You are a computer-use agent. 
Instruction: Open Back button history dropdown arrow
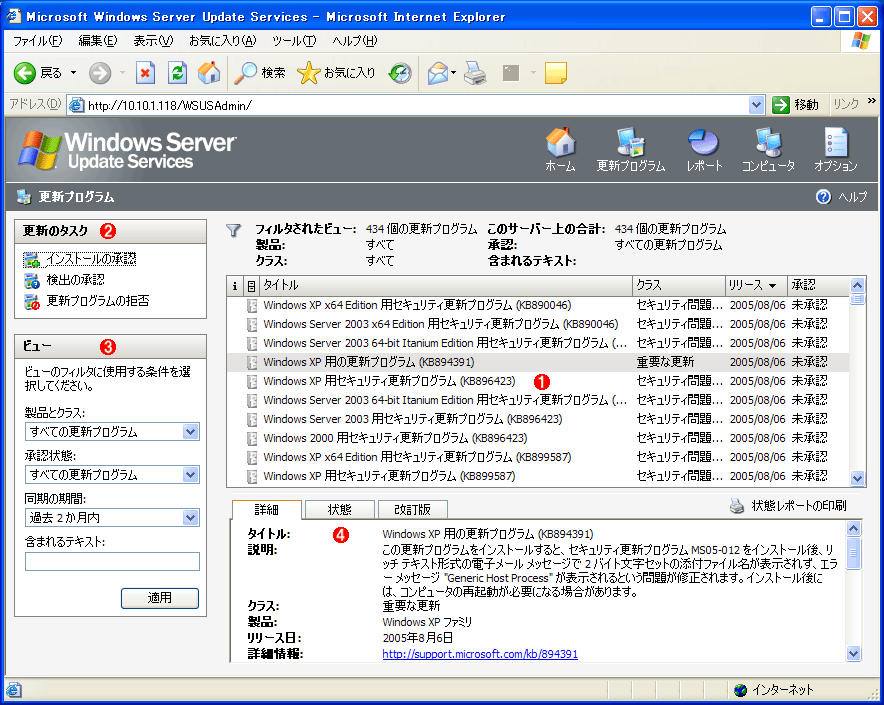[73, 73]
